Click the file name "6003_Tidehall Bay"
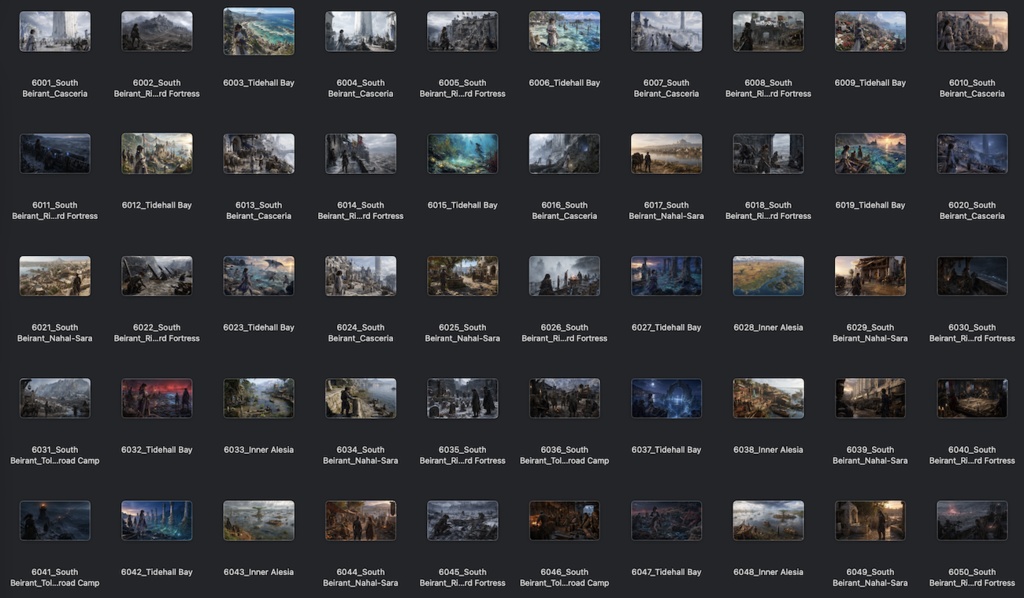This screenshot has height=598, width=1024. tap(259, 83)
